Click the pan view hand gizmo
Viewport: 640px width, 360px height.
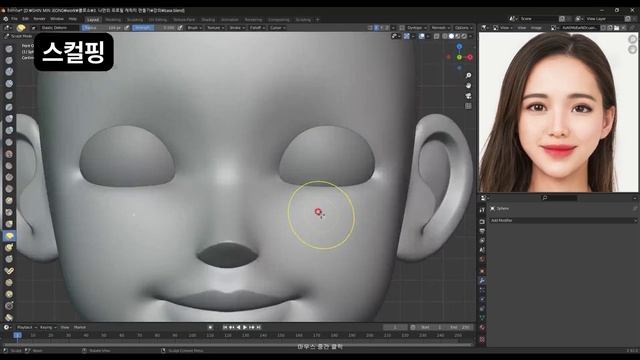468,86
